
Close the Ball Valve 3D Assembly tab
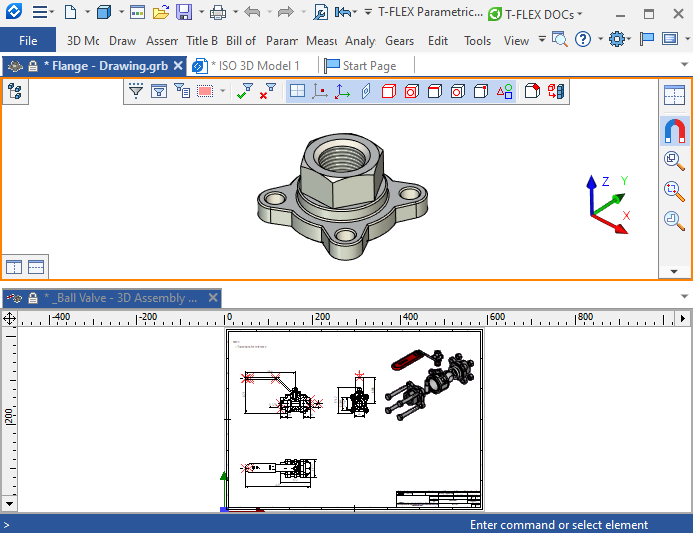coord(213,298)
